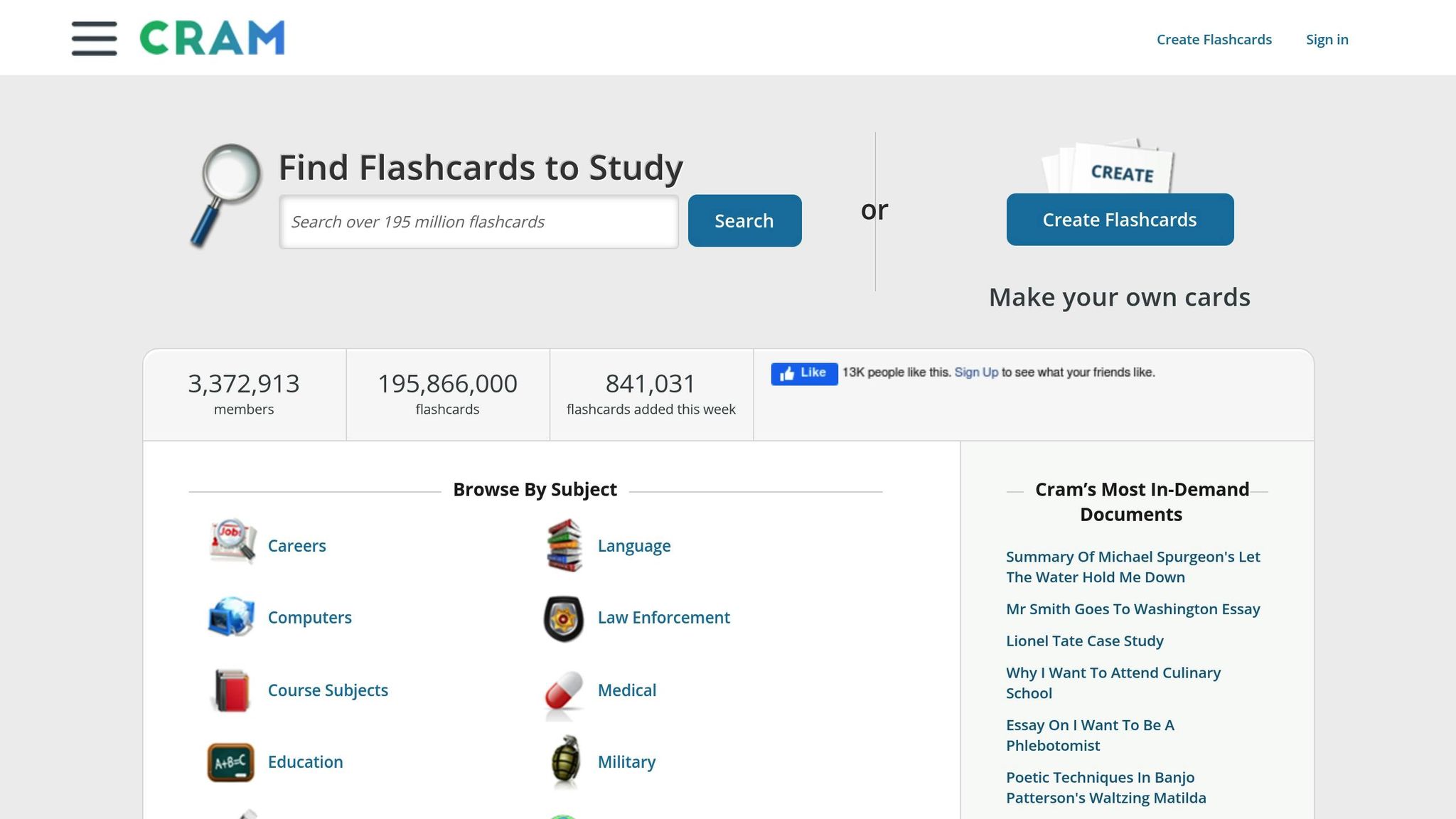
Task: Open Summary Of Michael Spurgeon's document
Action: click(1133, 567)
